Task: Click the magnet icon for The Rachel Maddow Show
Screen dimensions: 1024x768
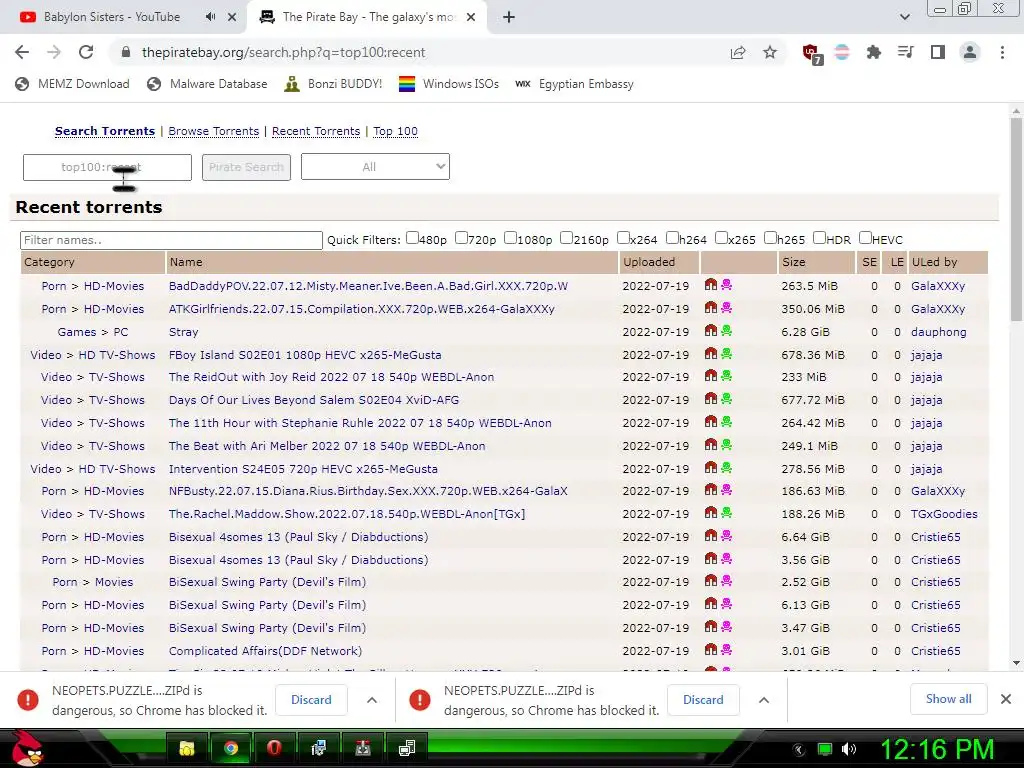Action: tap(711, 513)
